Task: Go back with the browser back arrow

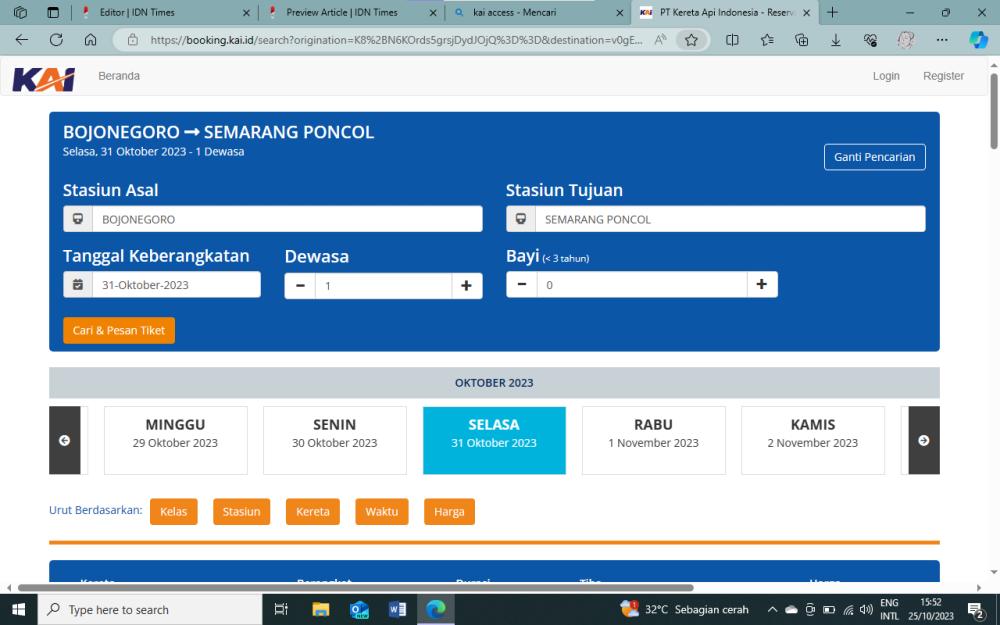Action: click(x=22, y=40)
